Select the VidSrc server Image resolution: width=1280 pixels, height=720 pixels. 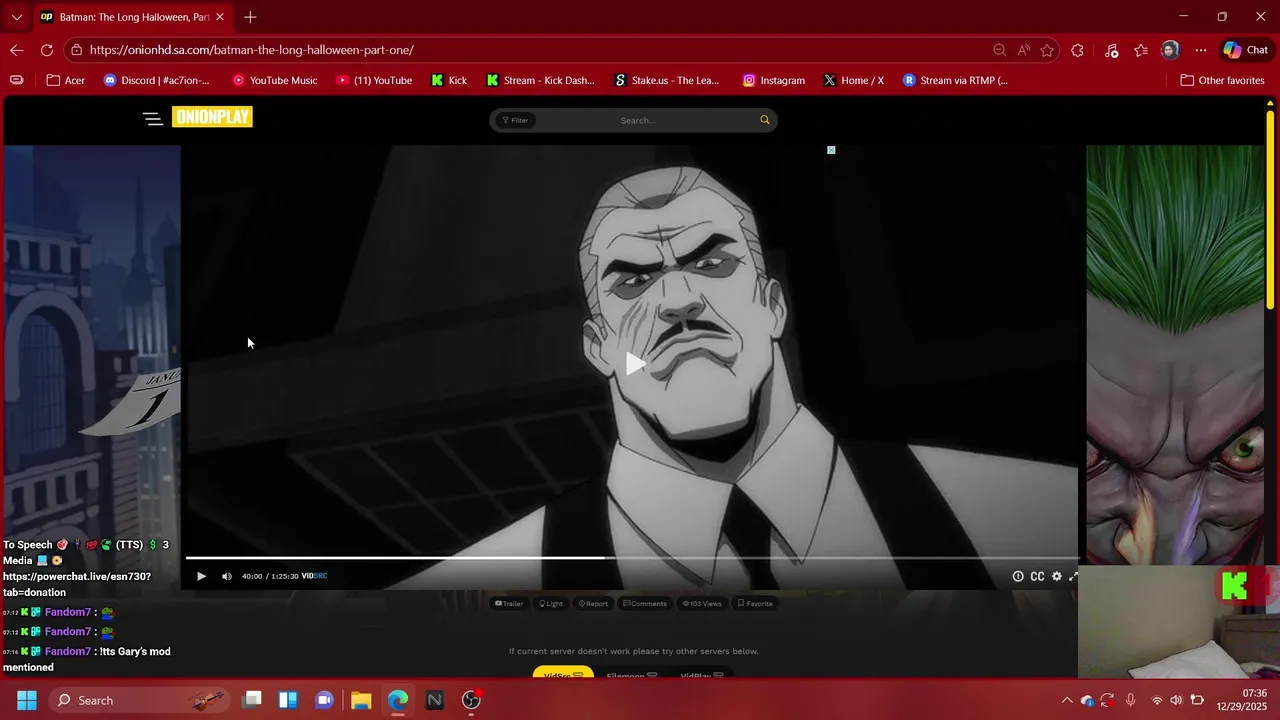pyautogui.click(x=563, y=673)
